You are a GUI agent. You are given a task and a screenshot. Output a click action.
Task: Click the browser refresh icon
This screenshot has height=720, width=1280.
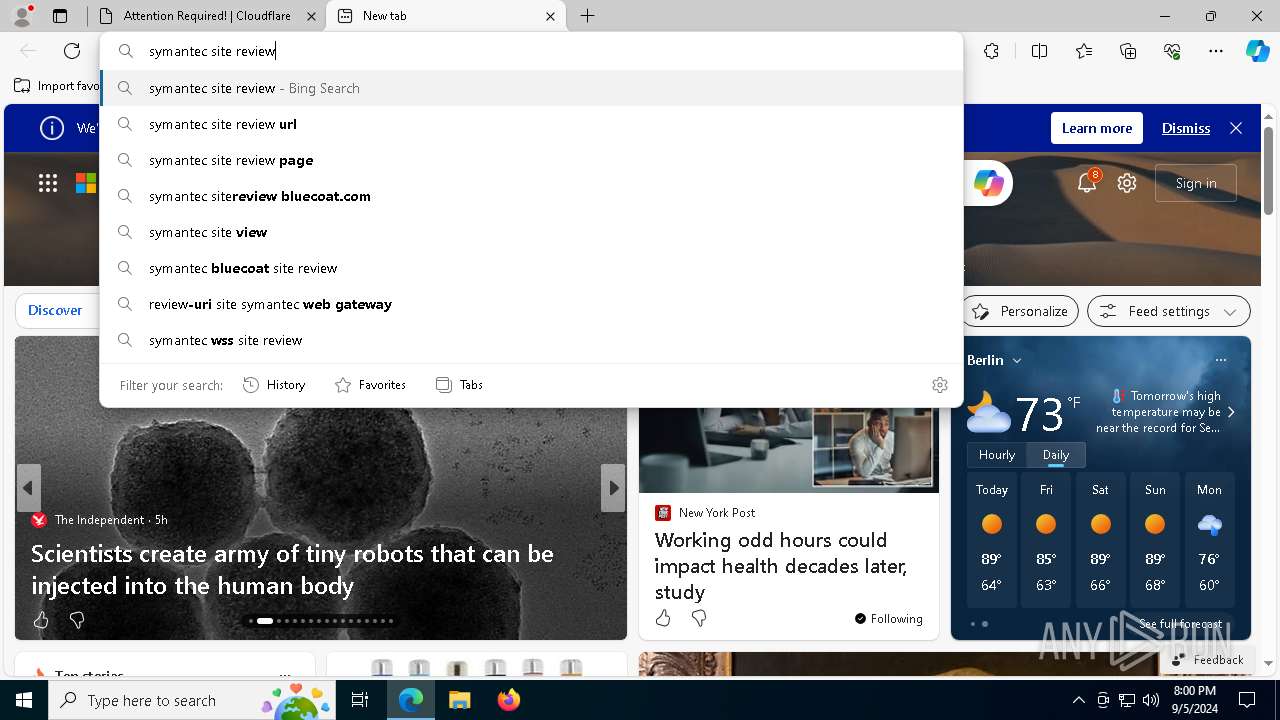pyautogui.click(x=72, y=51)
